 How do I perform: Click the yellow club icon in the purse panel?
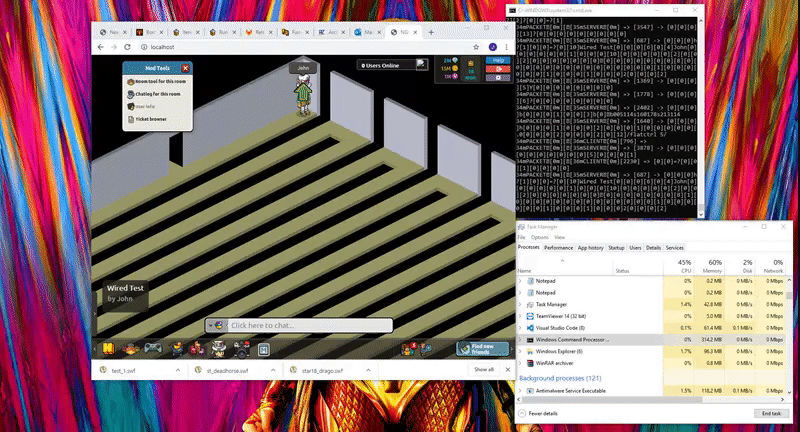pyautogui.click(x=470, y=63)
